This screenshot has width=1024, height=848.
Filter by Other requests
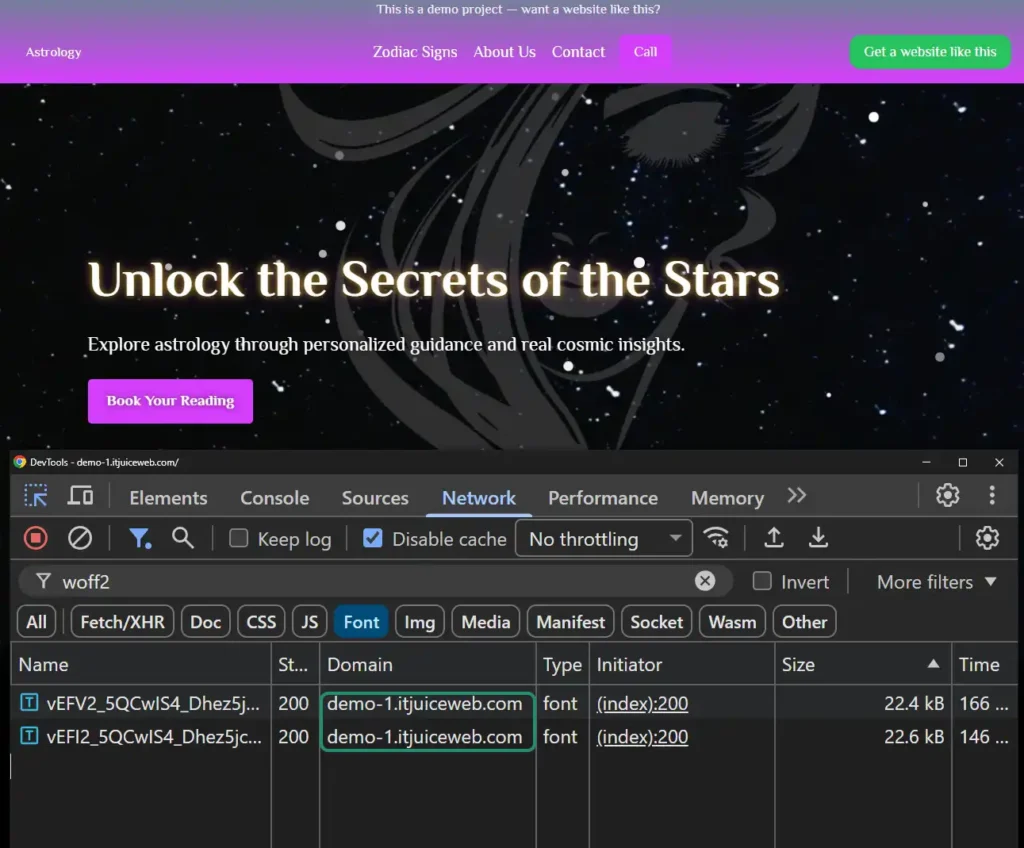click(805, 622)
